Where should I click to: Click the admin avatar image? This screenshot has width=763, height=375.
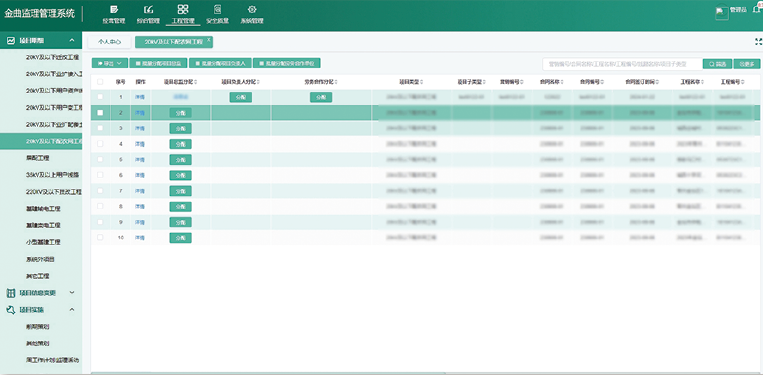722,13
